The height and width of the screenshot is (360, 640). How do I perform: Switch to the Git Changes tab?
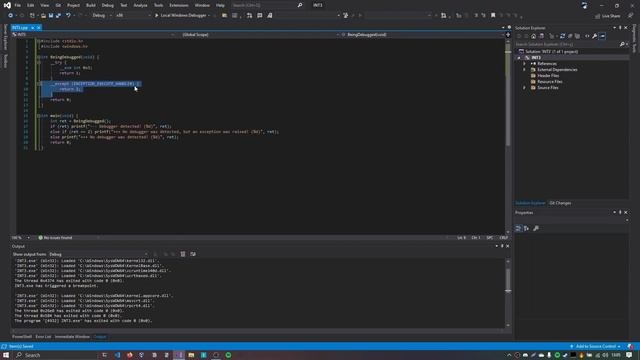560,203
